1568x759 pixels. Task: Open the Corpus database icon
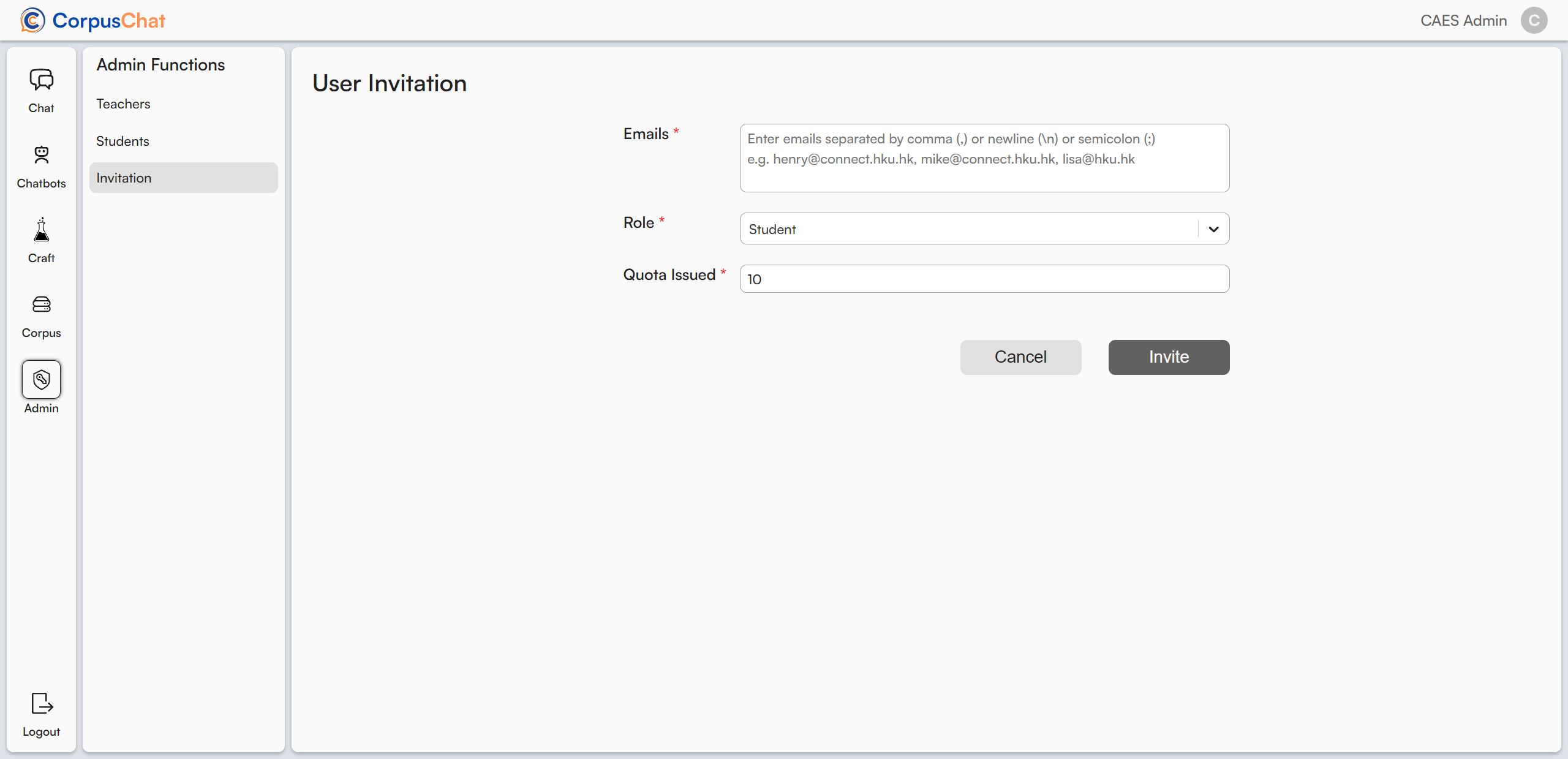41,304
